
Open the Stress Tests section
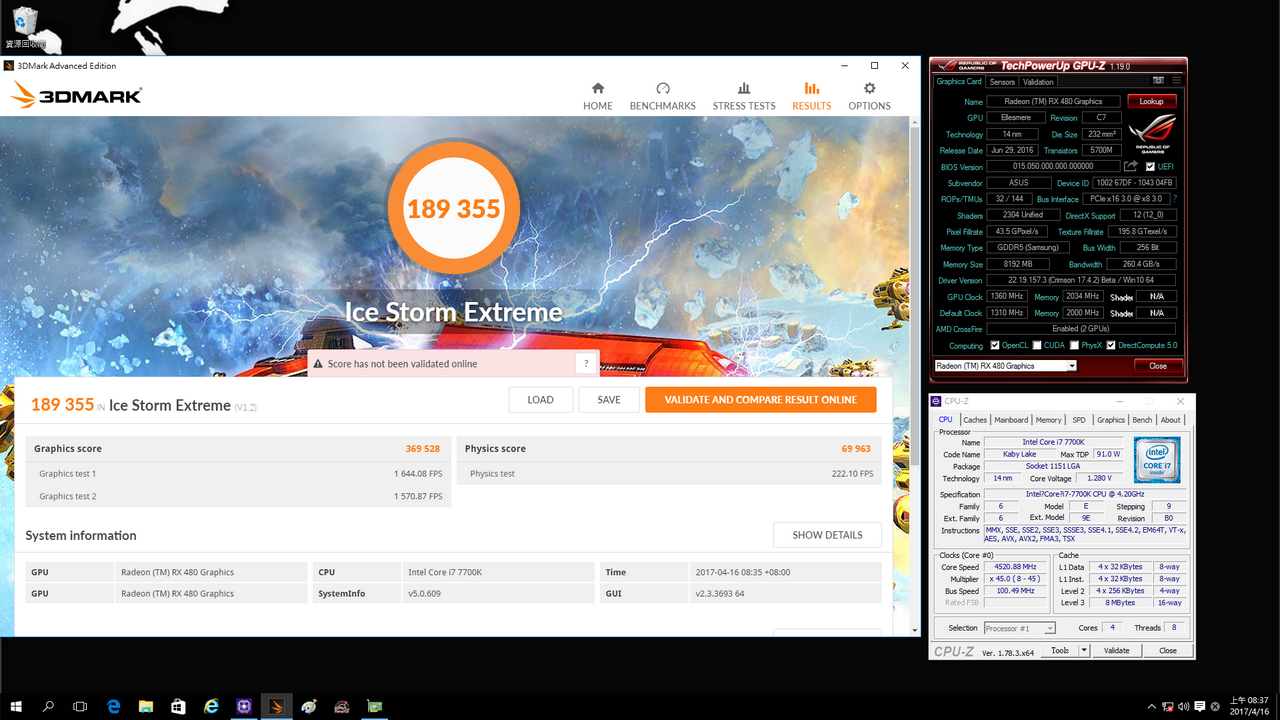(744, 96)
